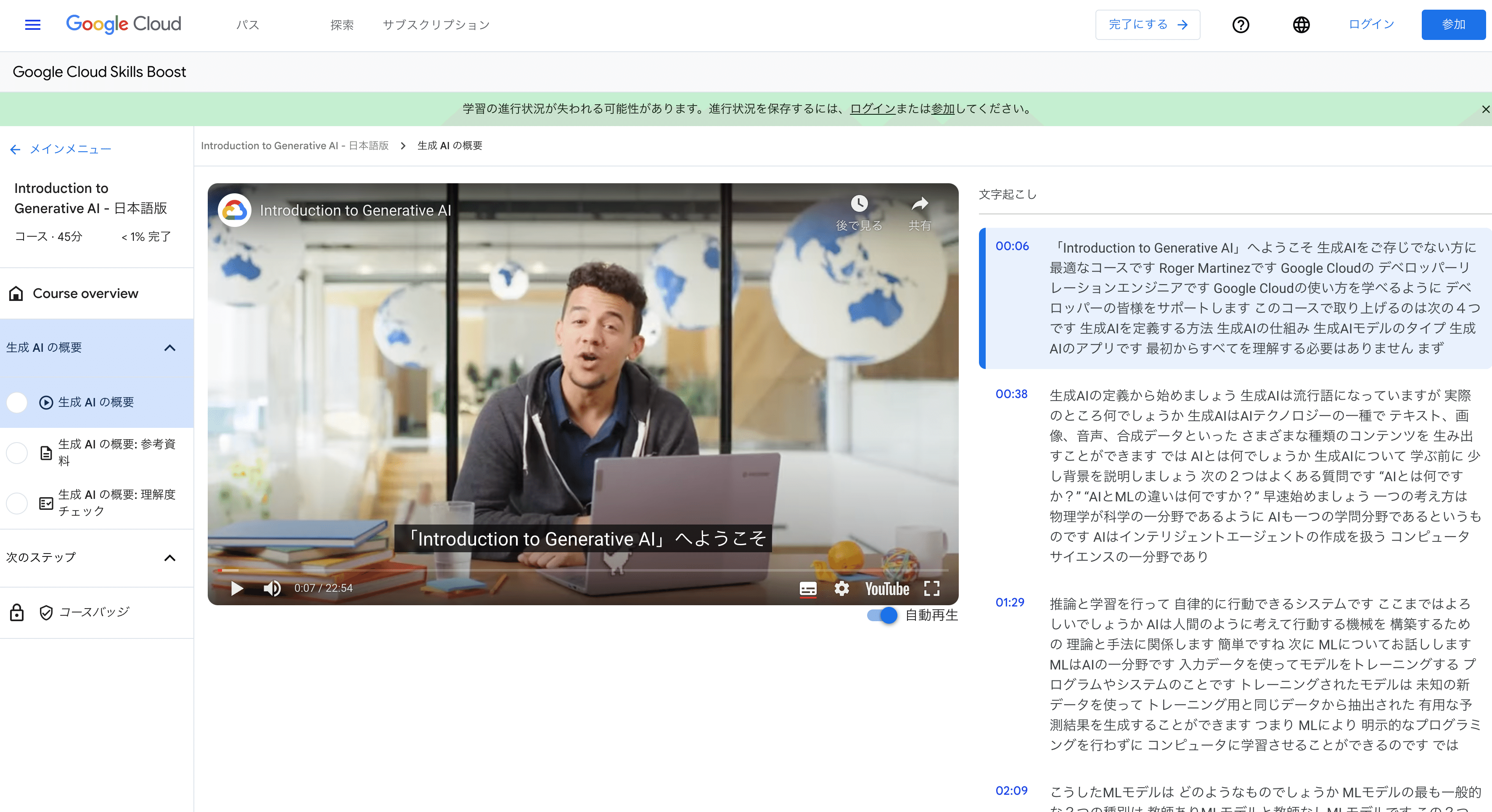Mark 参考資料 item circle complete
This screenshot has height=812, width=1492.
tap(17, 453)
